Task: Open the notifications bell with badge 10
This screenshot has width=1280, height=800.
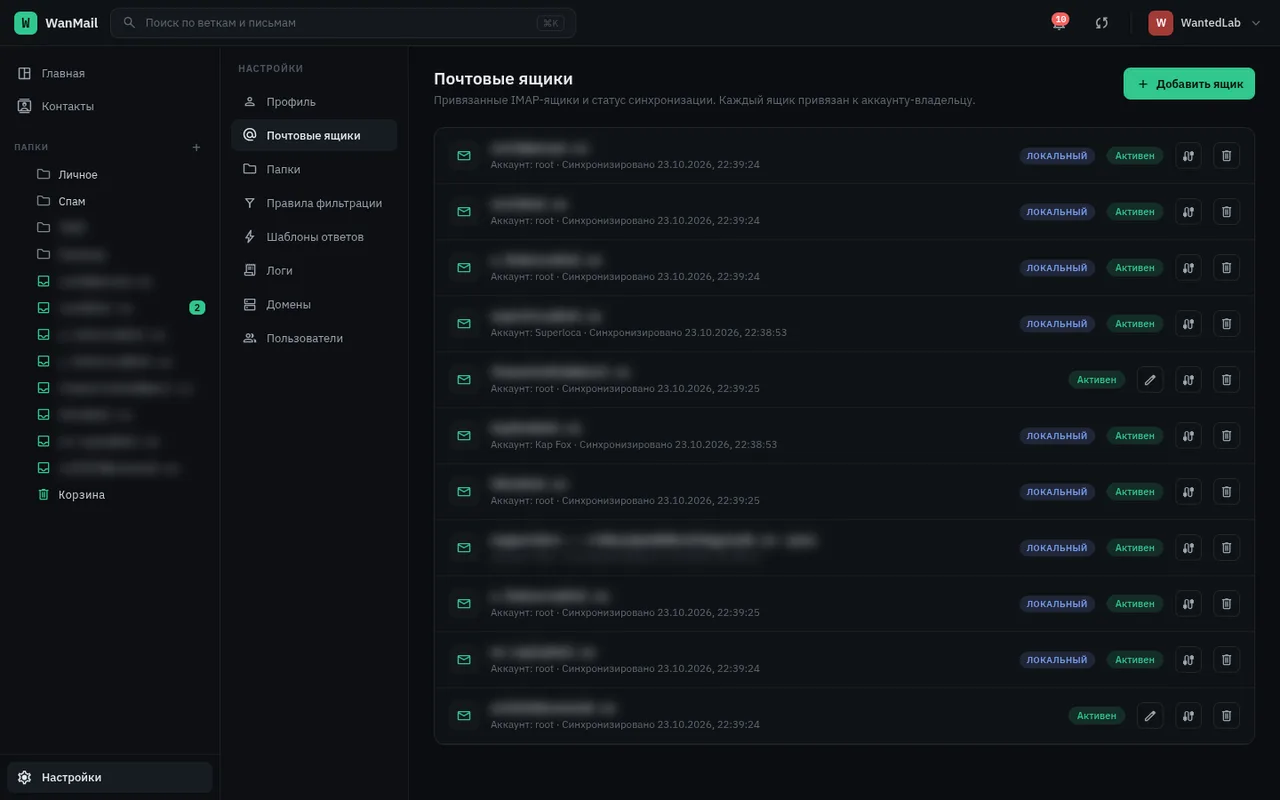Action: coord(1059,22)
